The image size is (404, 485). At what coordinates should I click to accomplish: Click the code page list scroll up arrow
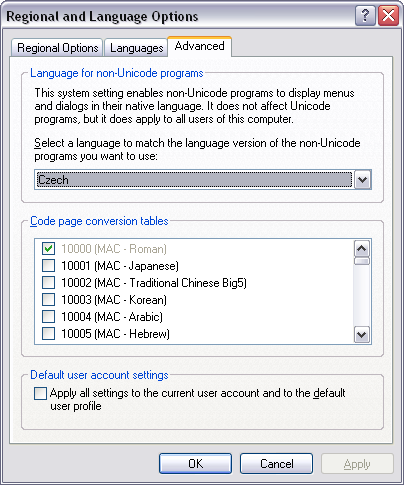[362, 249]
